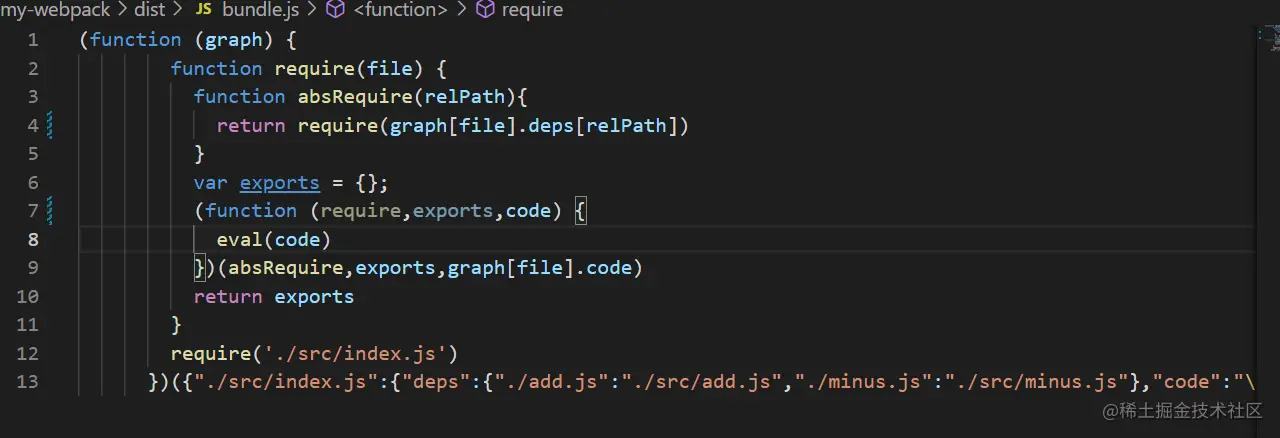Click the underlined exports variable on line 6
The width and height of the screenshot is (1280, 438).
(280, 183)
